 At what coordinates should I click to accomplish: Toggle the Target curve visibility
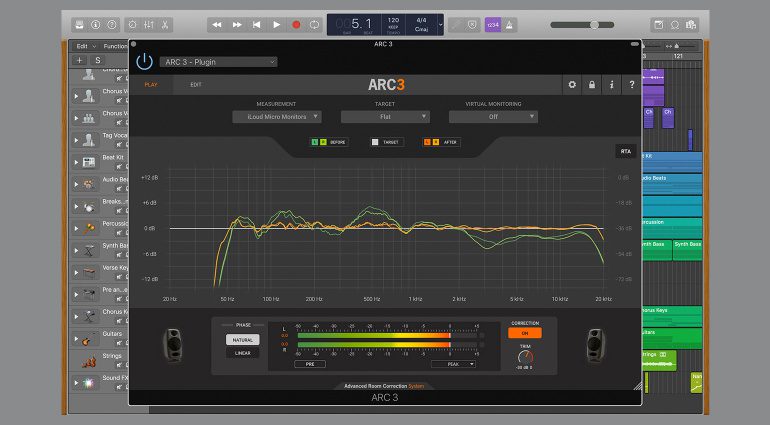click(x=375, y=142)
